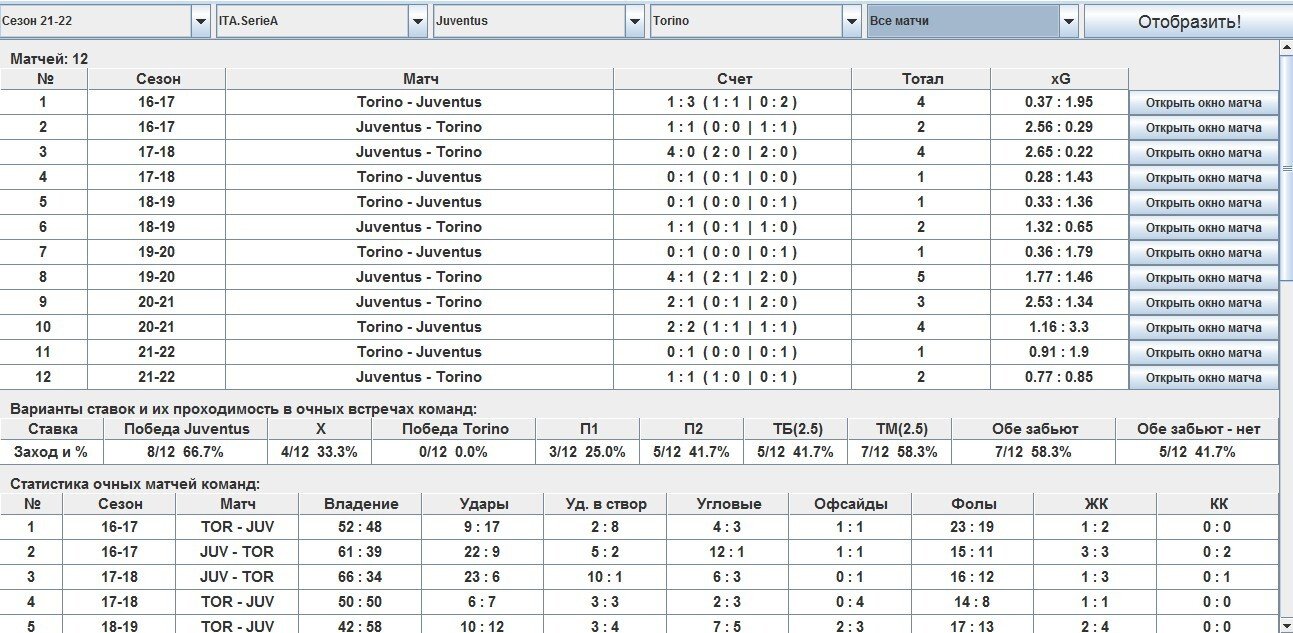Click the scrollbar up arrow

tap(1286, 47)
